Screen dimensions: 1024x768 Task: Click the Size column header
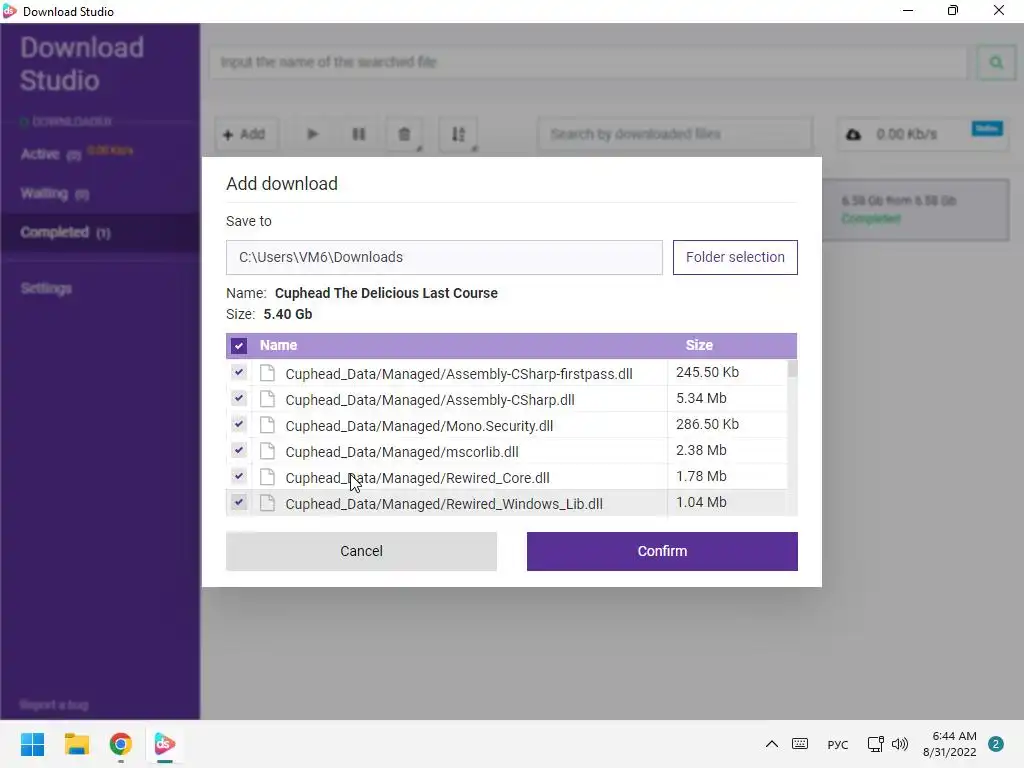(x=699, y=345)
